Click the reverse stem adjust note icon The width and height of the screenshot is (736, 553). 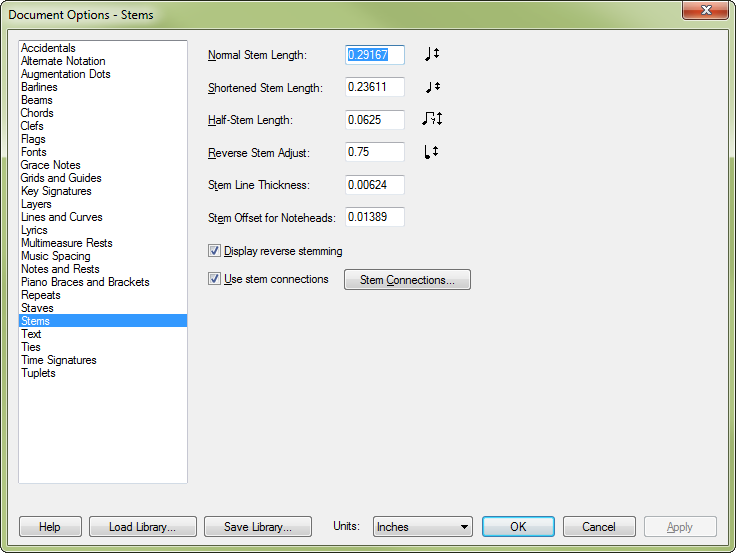431,152
